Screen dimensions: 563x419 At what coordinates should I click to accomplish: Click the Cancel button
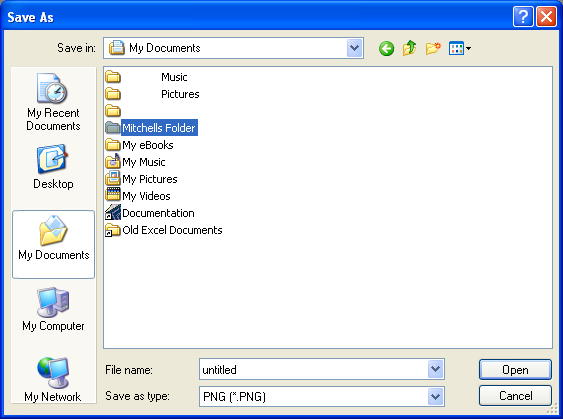(x=515, y=396)
